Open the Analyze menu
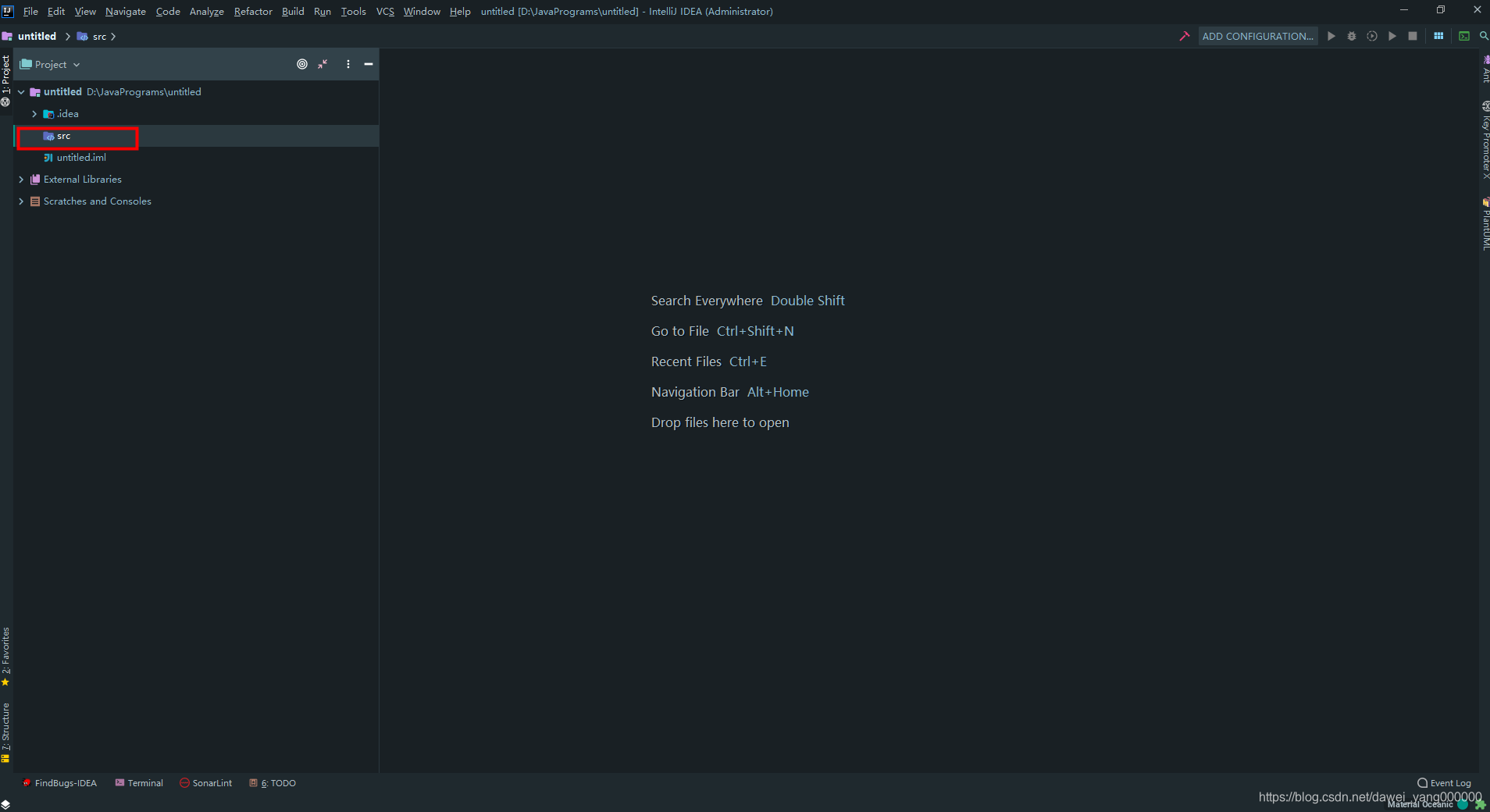1490x812 pixels. click(x=207, y=11)
